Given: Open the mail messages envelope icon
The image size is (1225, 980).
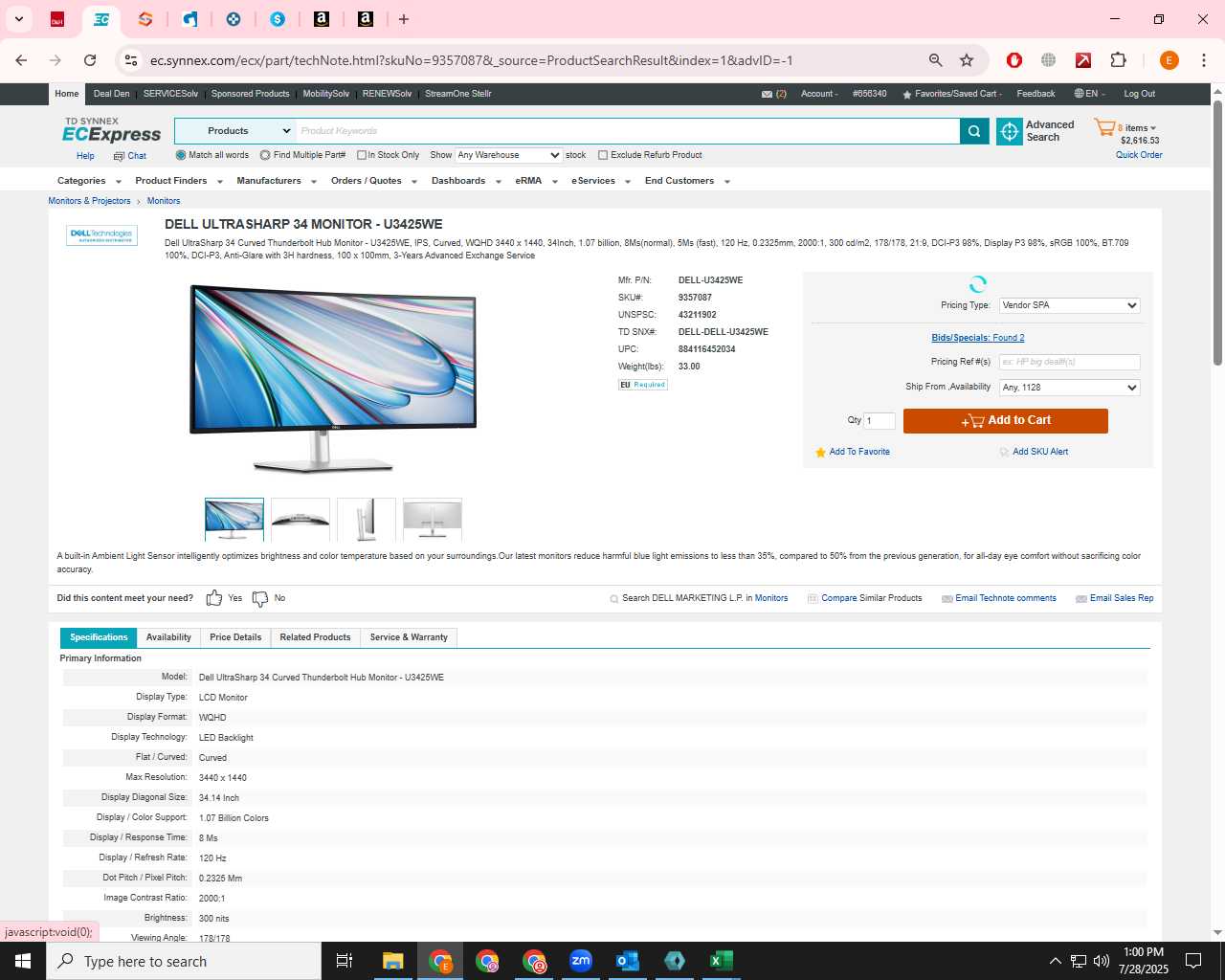Looking at the screenshot, I should (767, 94).
